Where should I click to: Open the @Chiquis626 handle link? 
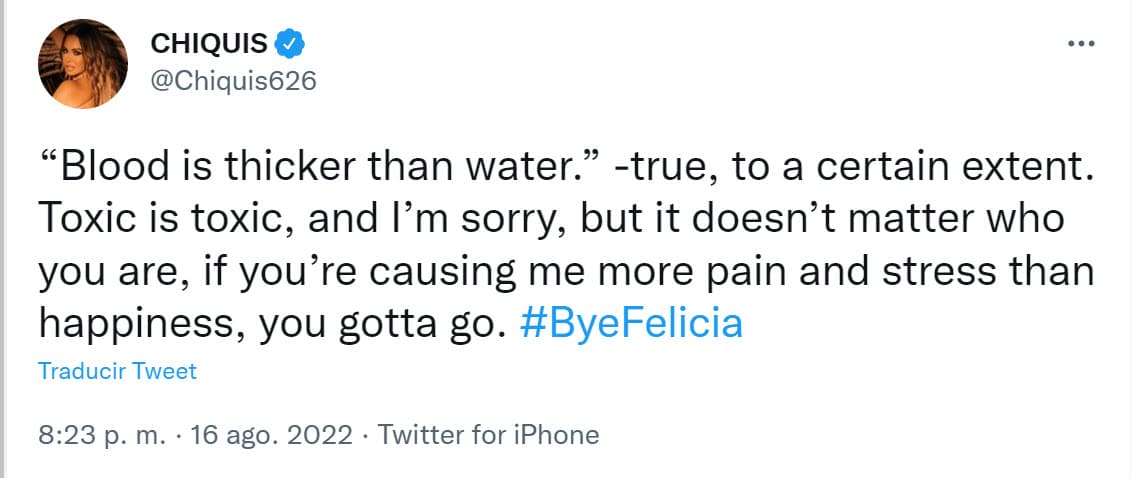233,81
